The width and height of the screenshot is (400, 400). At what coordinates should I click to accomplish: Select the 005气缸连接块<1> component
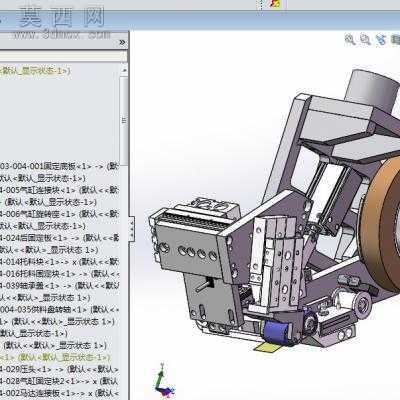(59, 190)
